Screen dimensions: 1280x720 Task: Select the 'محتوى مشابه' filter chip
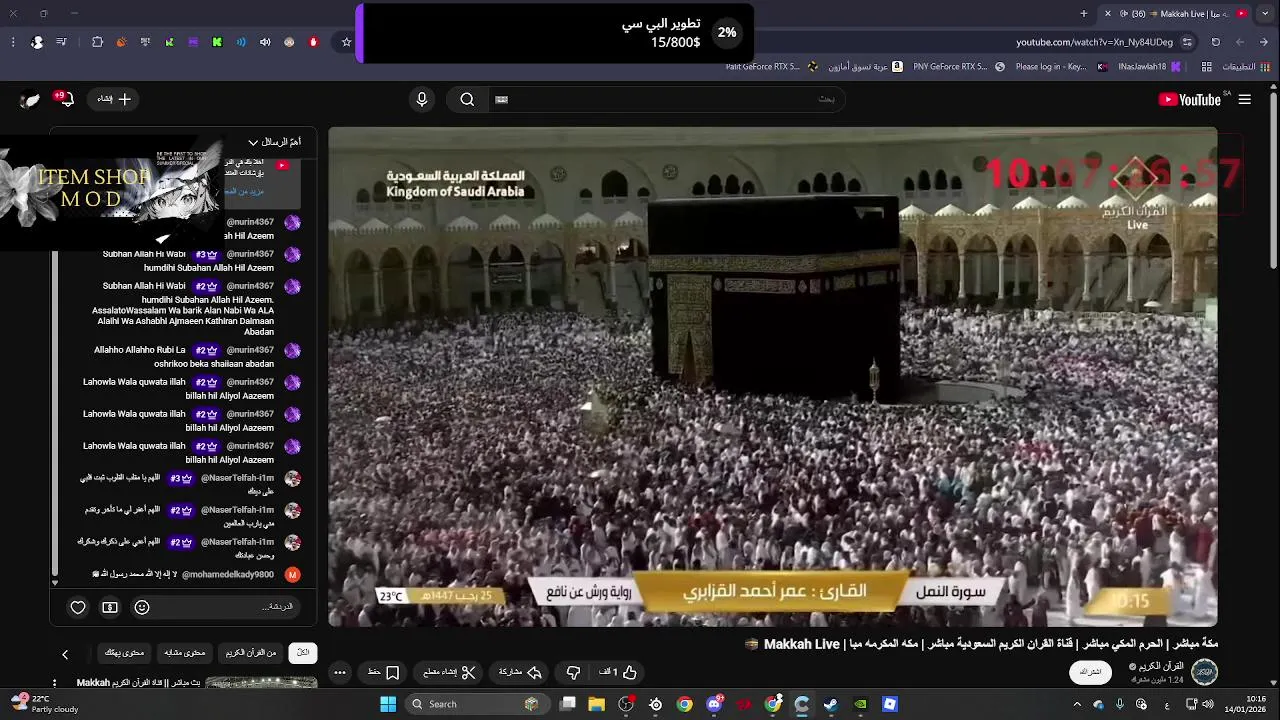(185, 652)
